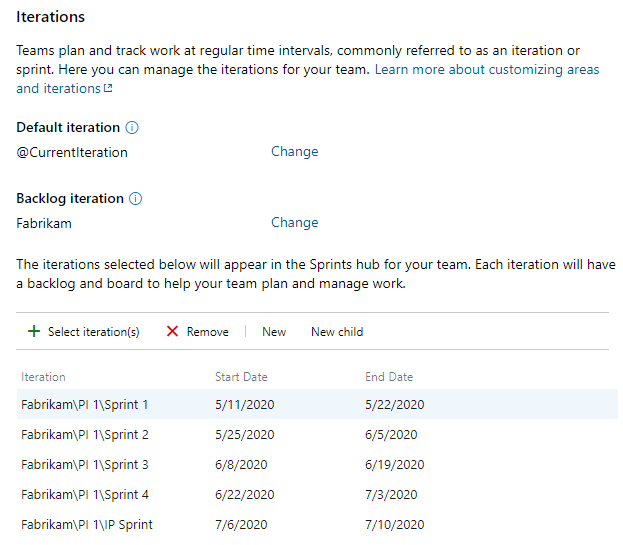Viewport: 623px width, 545px height.
Task: Change the Default iteration setting
Action: [x=294, y=152]
